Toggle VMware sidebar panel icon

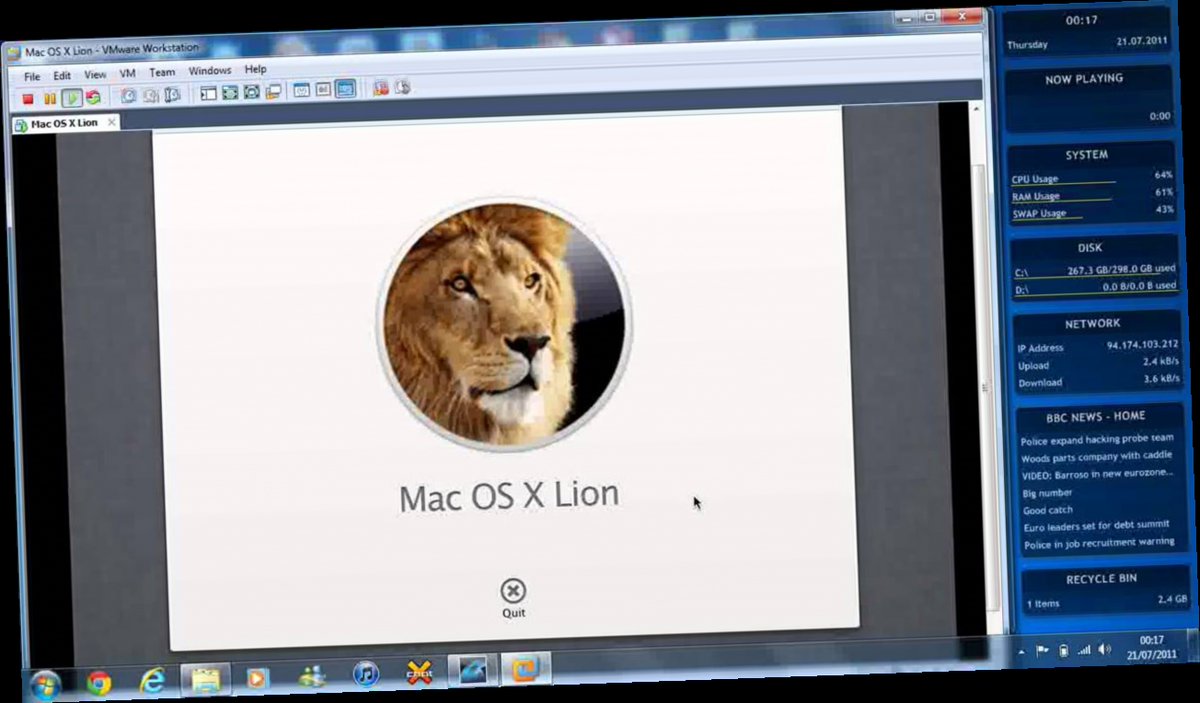coord(208,94)
